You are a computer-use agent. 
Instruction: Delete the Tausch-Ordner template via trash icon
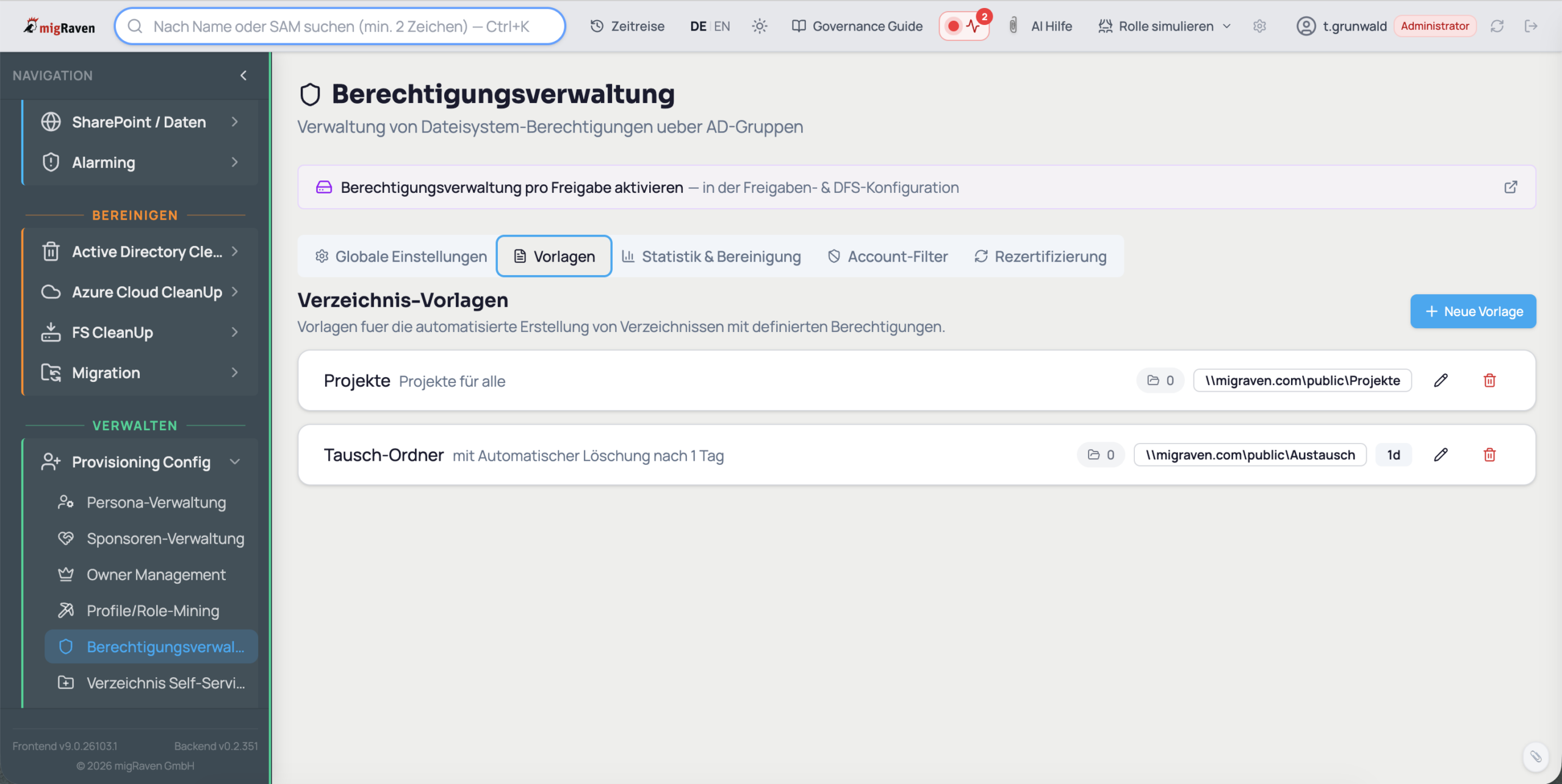(1489, 455)
